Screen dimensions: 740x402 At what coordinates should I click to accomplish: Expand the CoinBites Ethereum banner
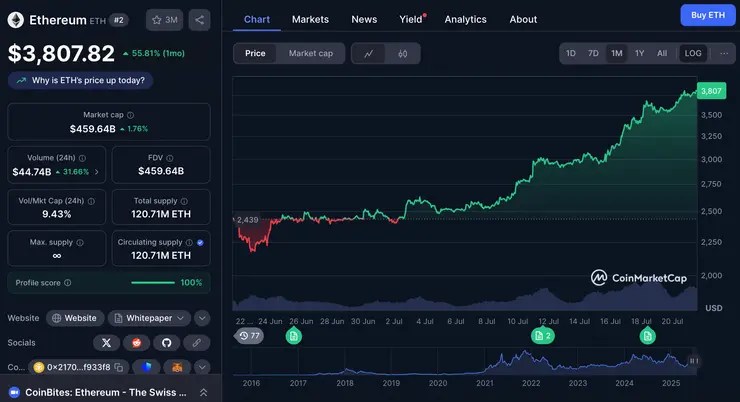(204, 393)
